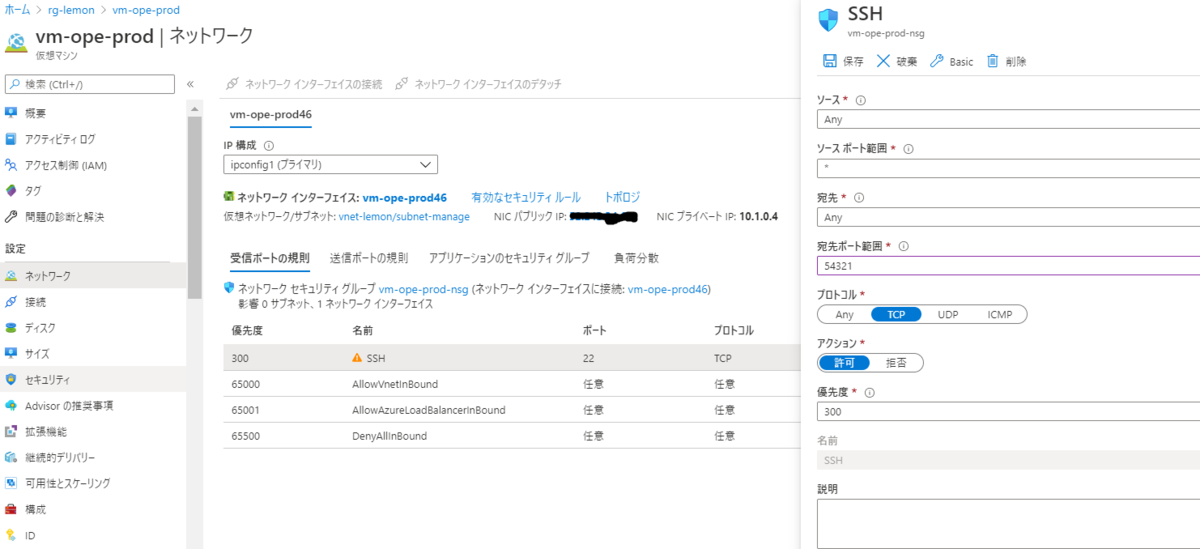The image size is (1200, 549).
Task: Open ID settings item
Action: (x=30, y=535)
